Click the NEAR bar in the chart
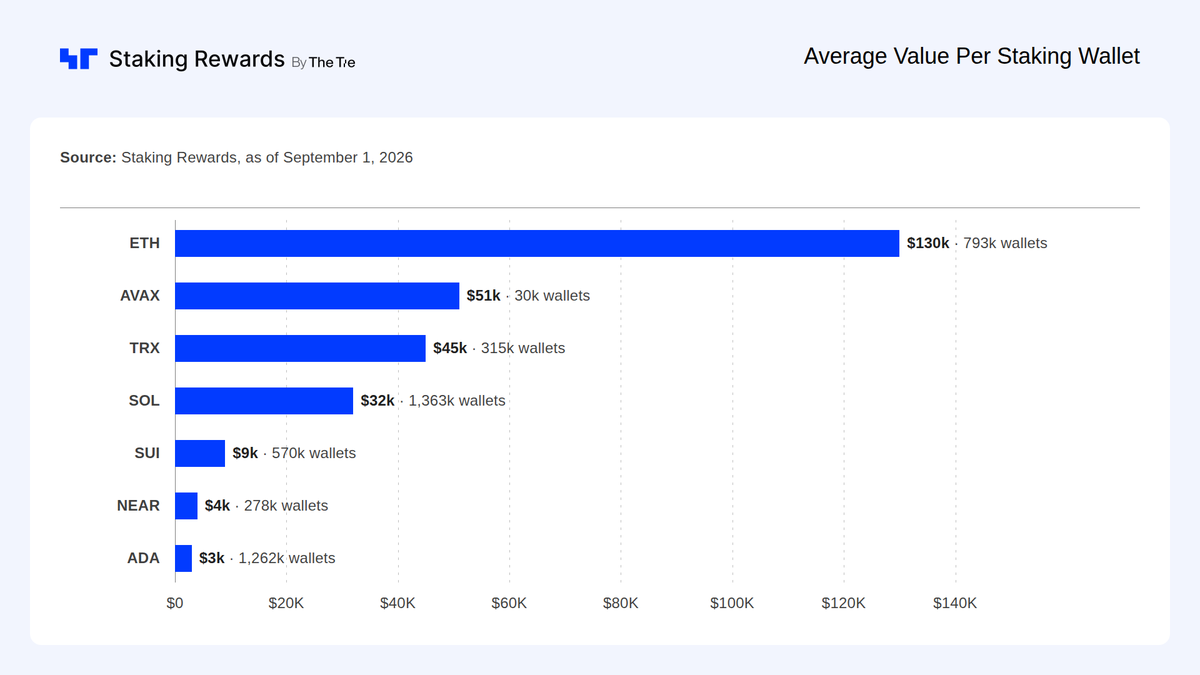1200x675 pixels. click(x=186, y=506)
